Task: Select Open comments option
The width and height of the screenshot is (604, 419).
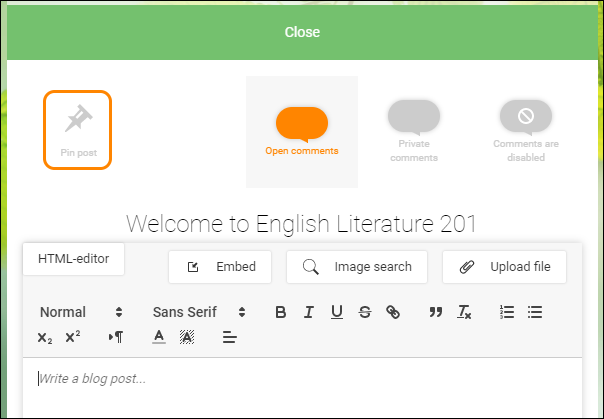Action: [x=302, y=132]
